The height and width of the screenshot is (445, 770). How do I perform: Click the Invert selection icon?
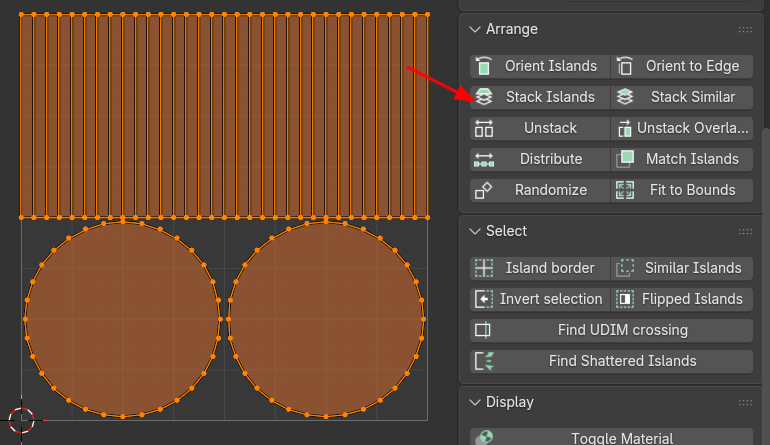tap(484, 299)
